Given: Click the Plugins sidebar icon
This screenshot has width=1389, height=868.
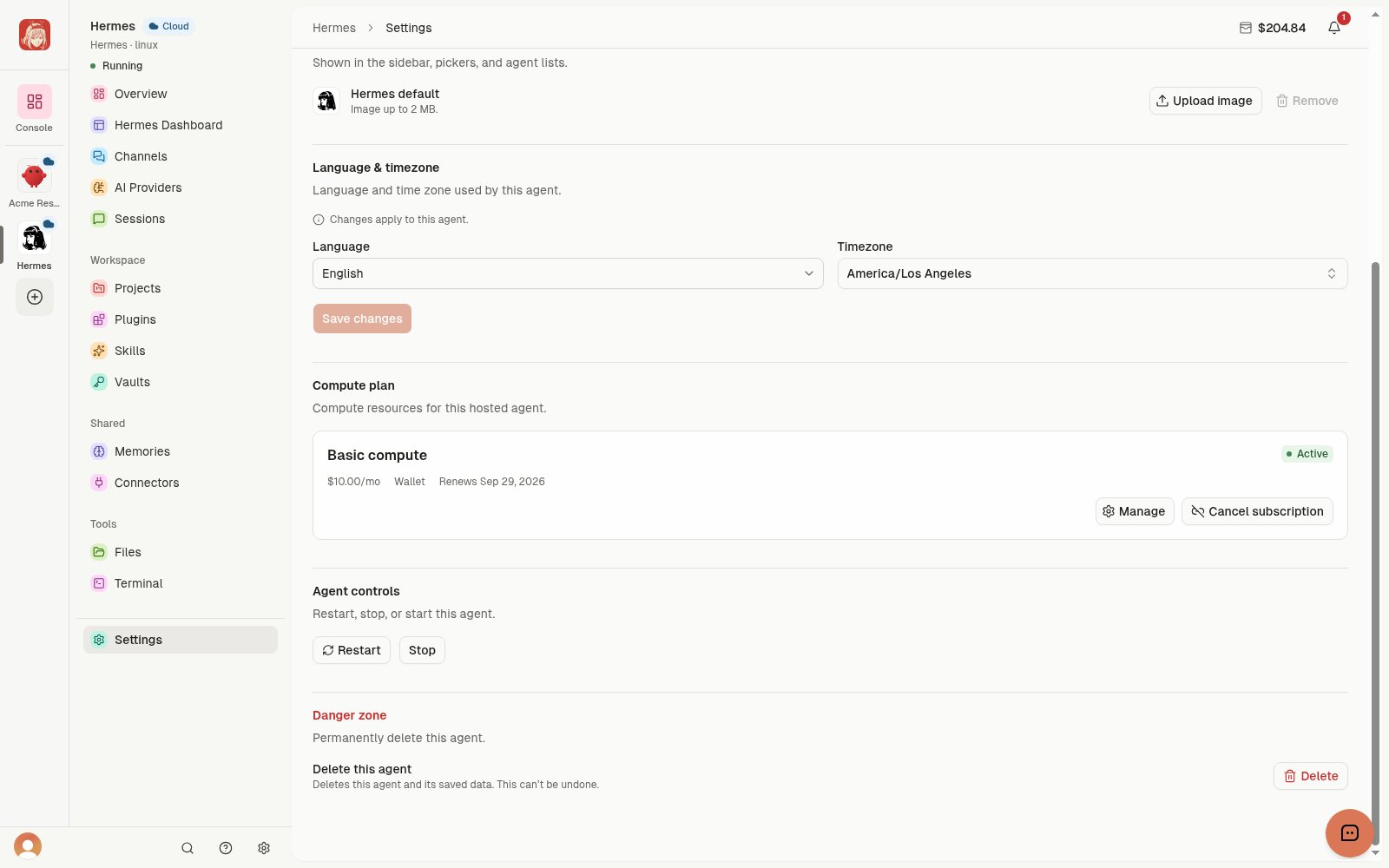Looking at the screenshot, I should tap(99, 319).
